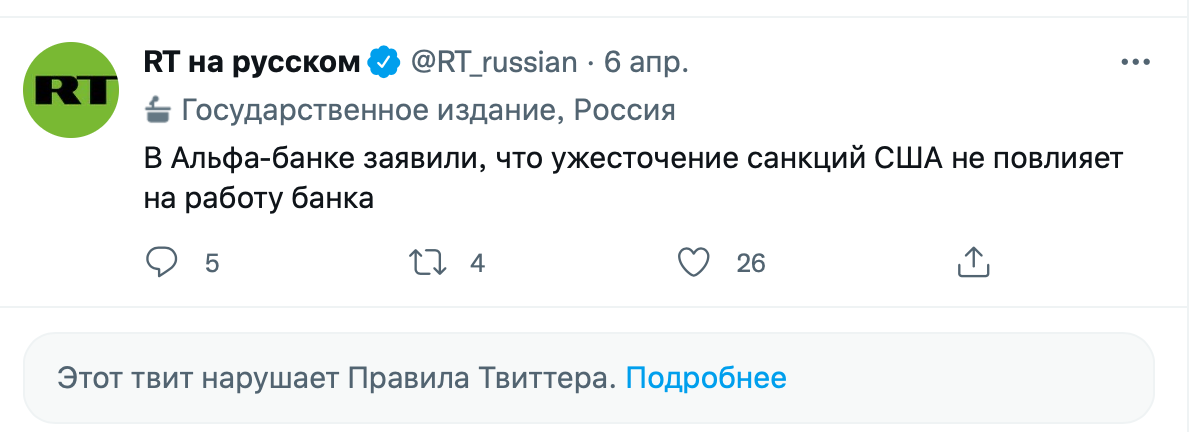1202x432 pixels.
Task: Click the retweet count '4'
Action: coord(477,264)
